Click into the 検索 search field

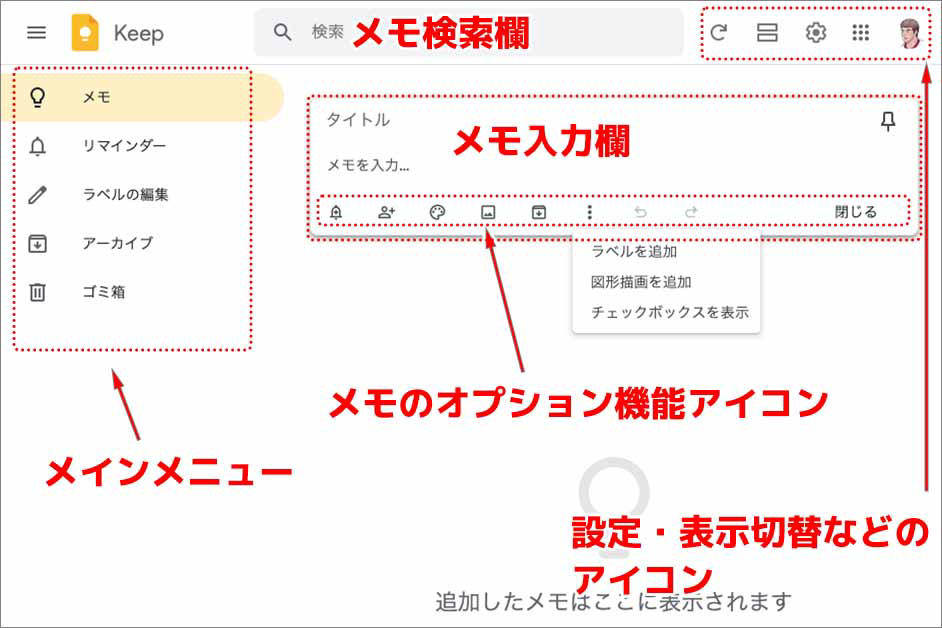click(x=469, y=32)
